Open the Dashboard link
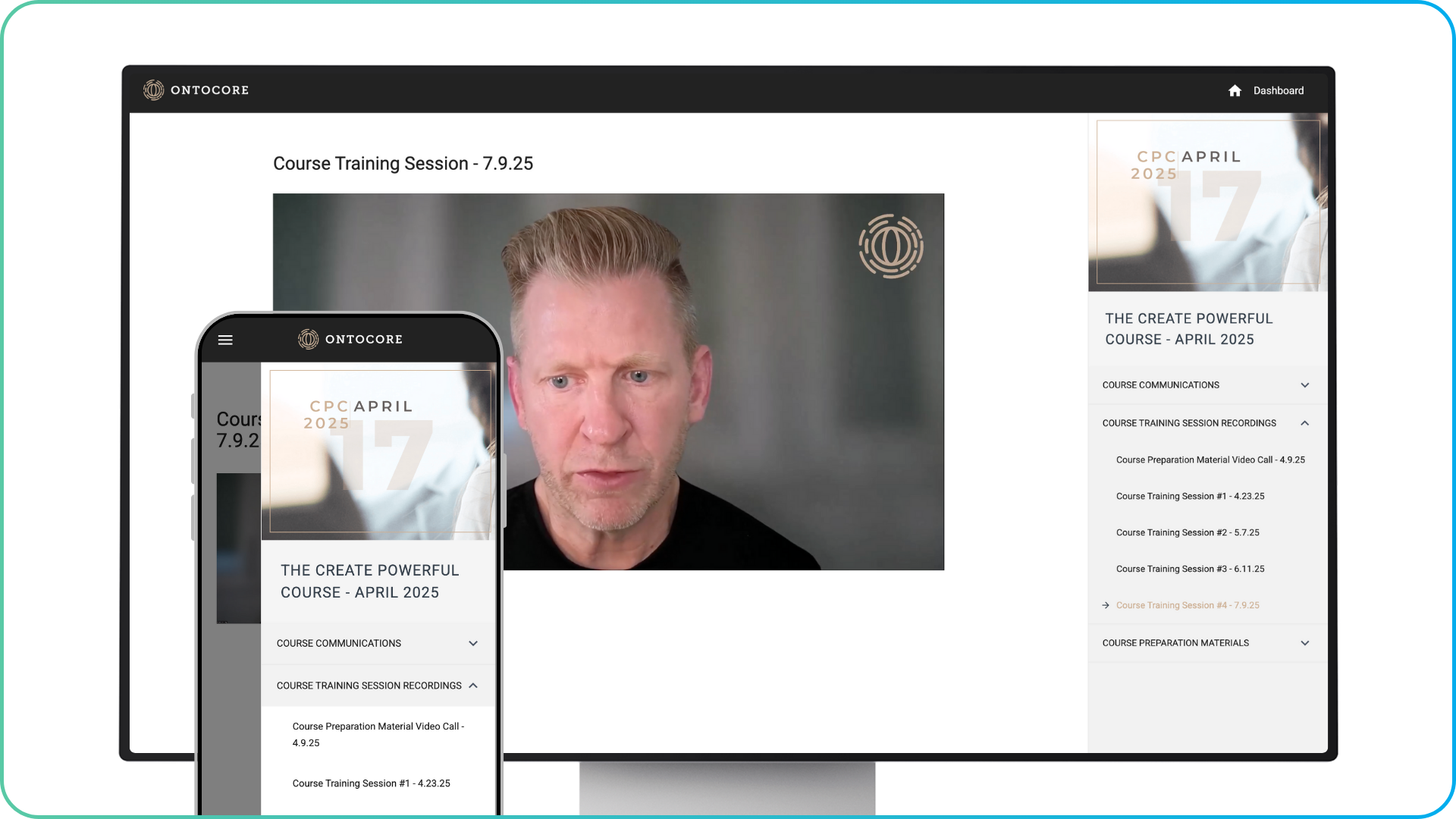 [1278, 90]
